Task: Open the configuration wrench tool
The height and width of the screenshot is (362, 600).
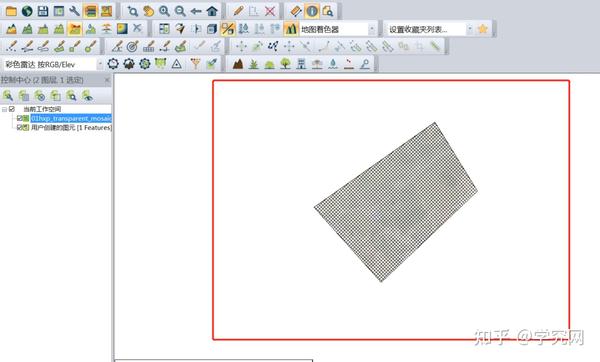Action: [x=74, y=11]
